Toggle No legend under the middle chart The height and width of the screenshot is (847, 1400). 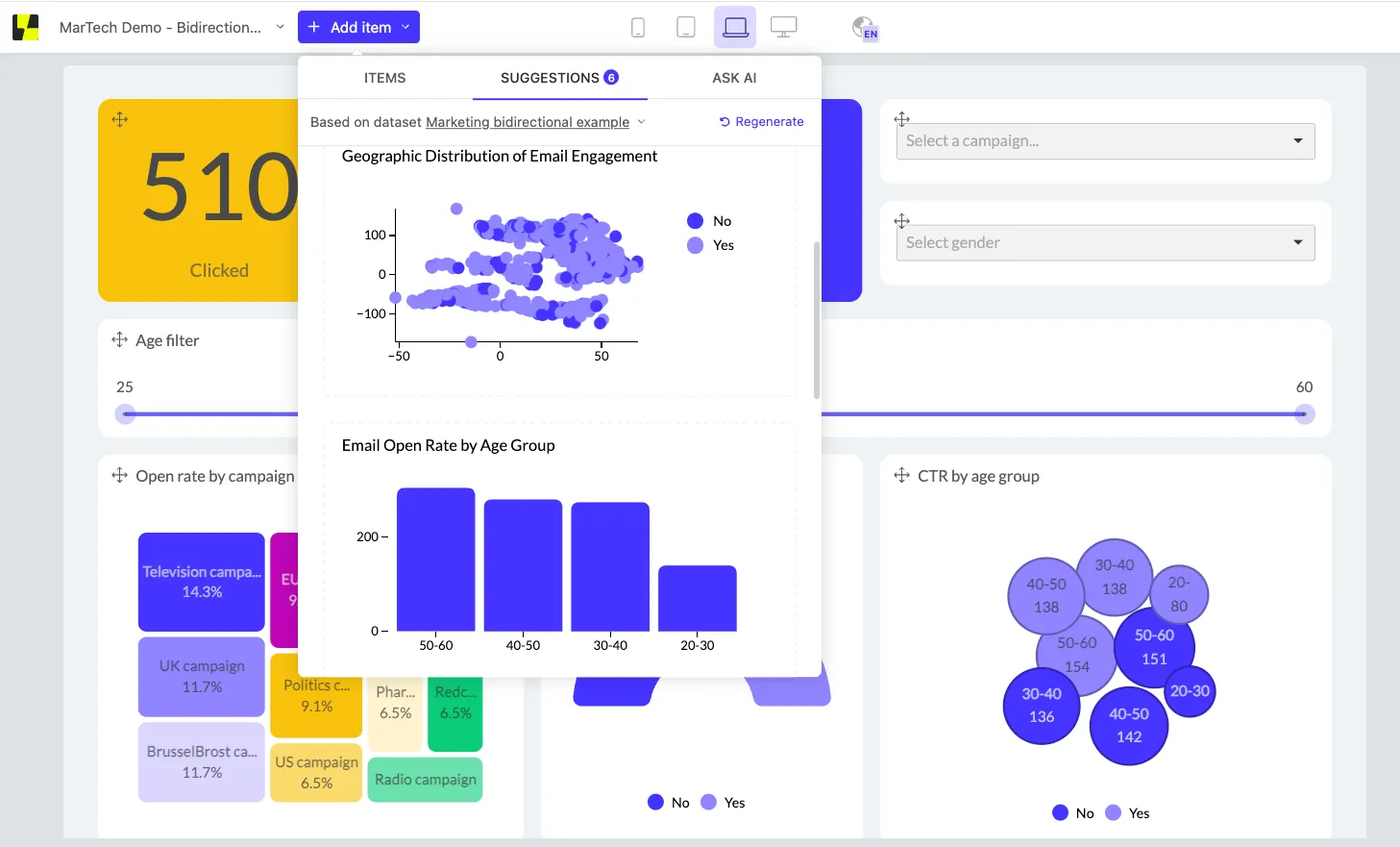(669, 802)
